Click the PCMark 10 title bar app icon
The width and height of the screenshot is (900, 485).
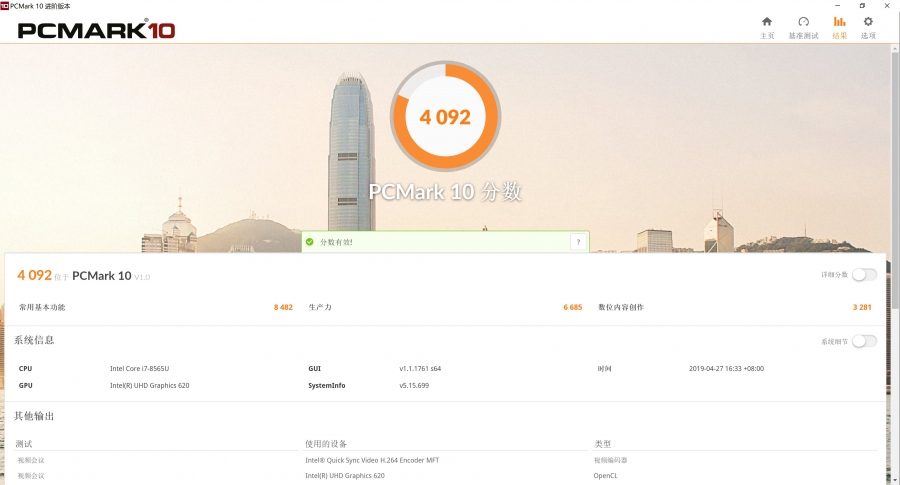coord(5,5)
